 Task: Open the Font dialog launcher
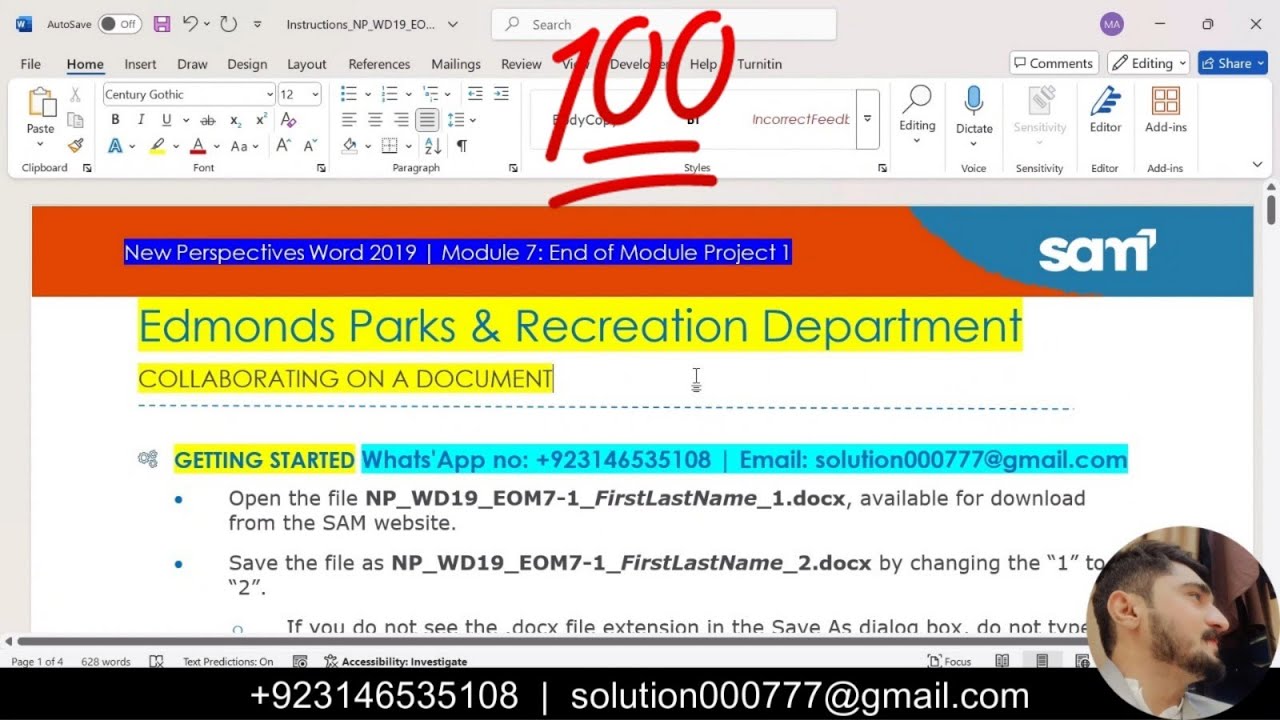pos(321,168)
